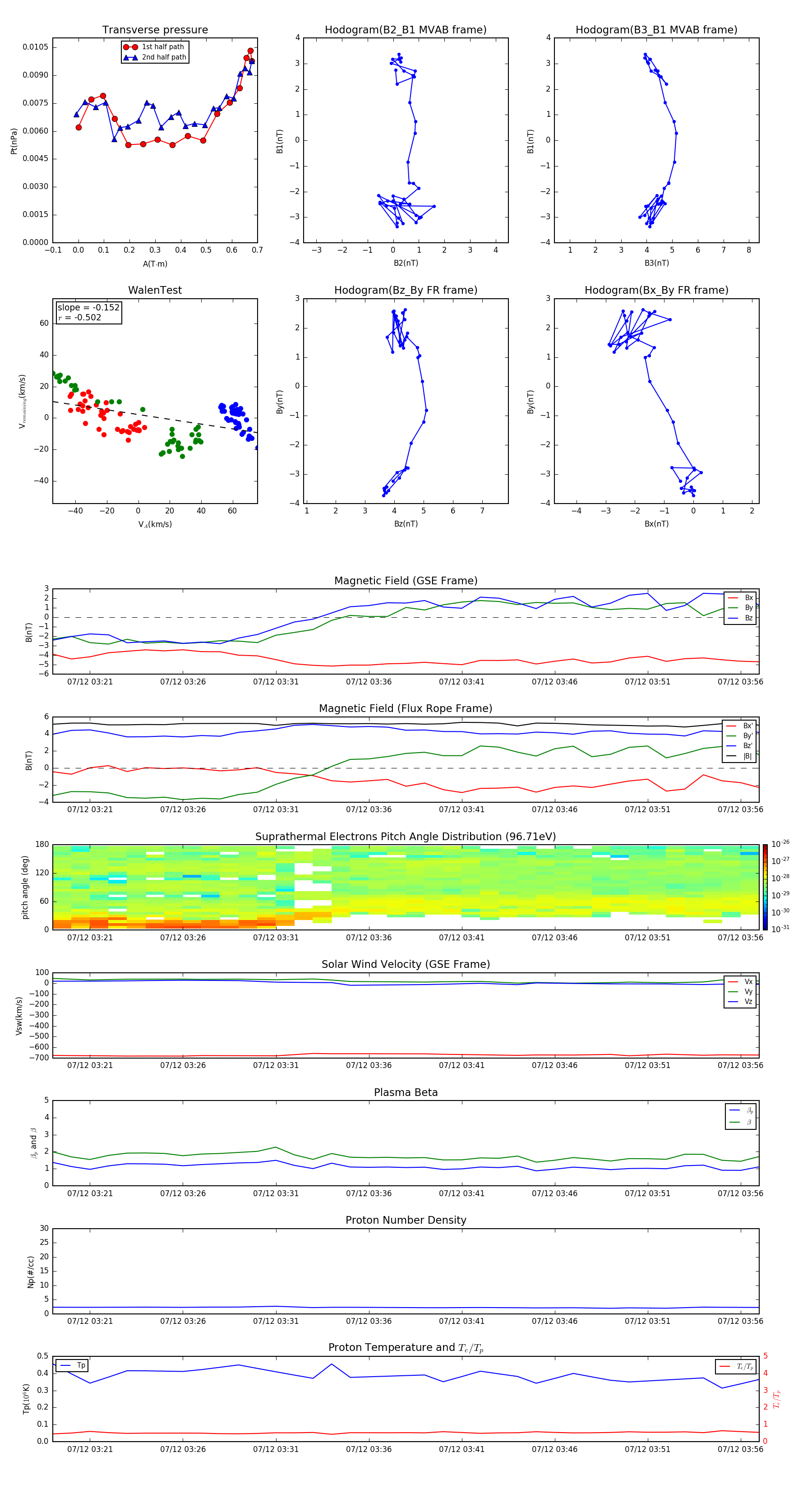Click the 'Transverse pressure' plot title
The height and width of the screenshot is (1489, 812).
click(x=155, y=29)
